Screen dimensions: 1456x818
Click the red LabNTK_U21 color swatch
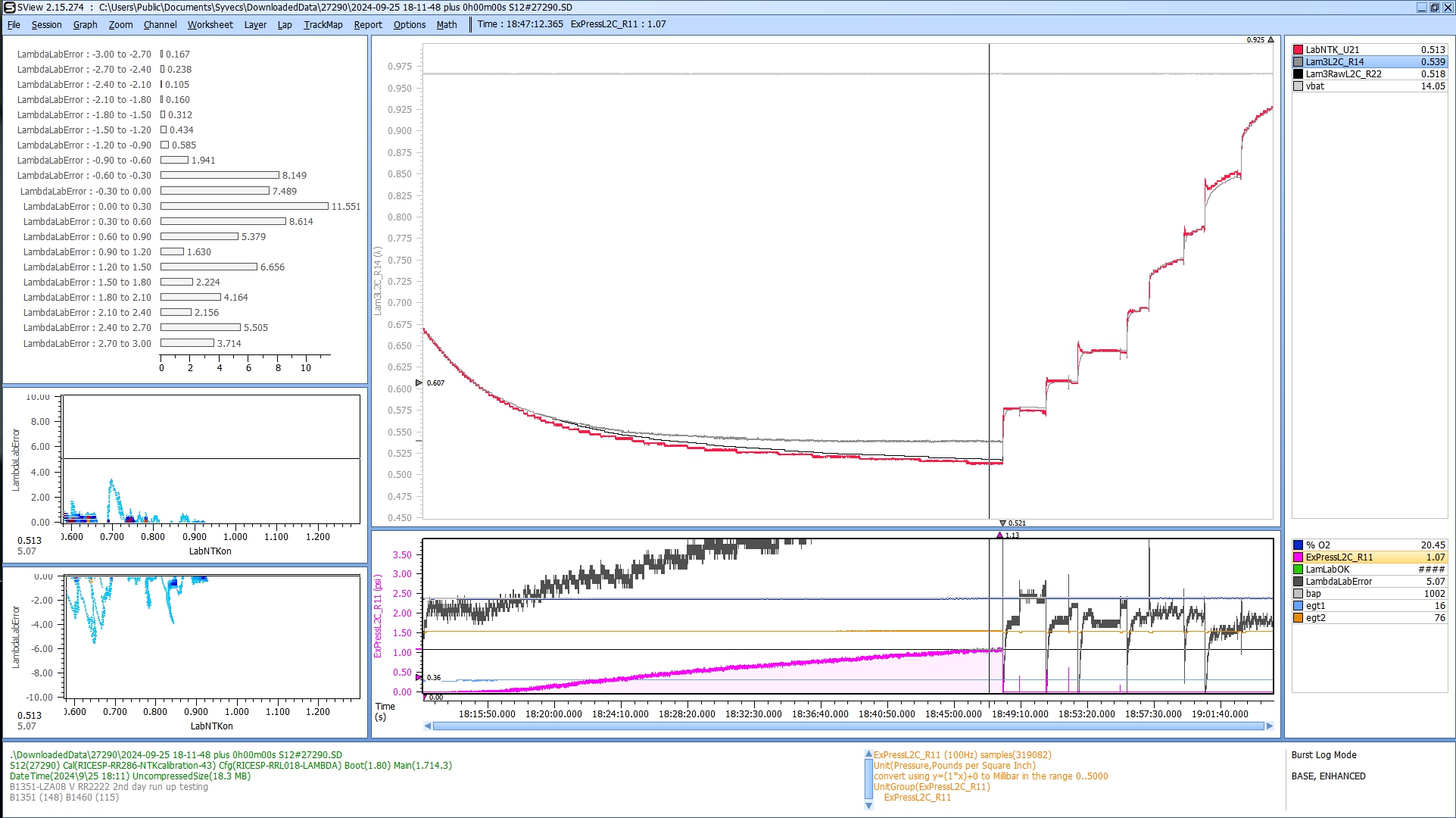(x=1298, y=50)
